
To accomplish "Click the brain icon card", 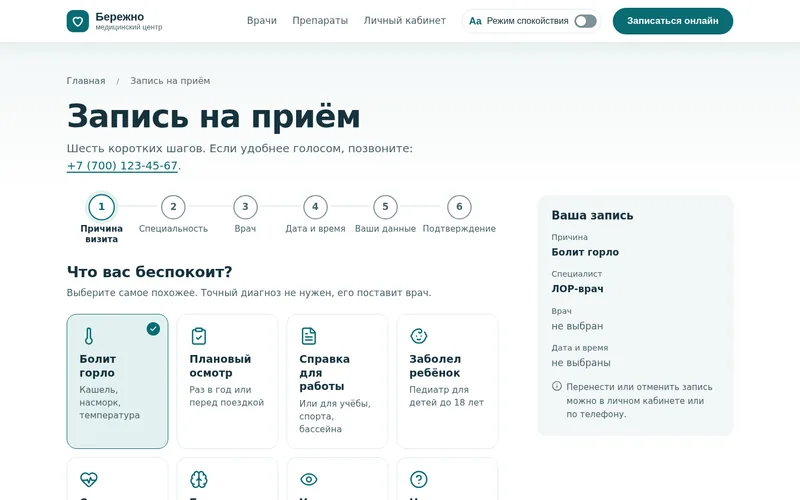I will [x=227, y=479].
